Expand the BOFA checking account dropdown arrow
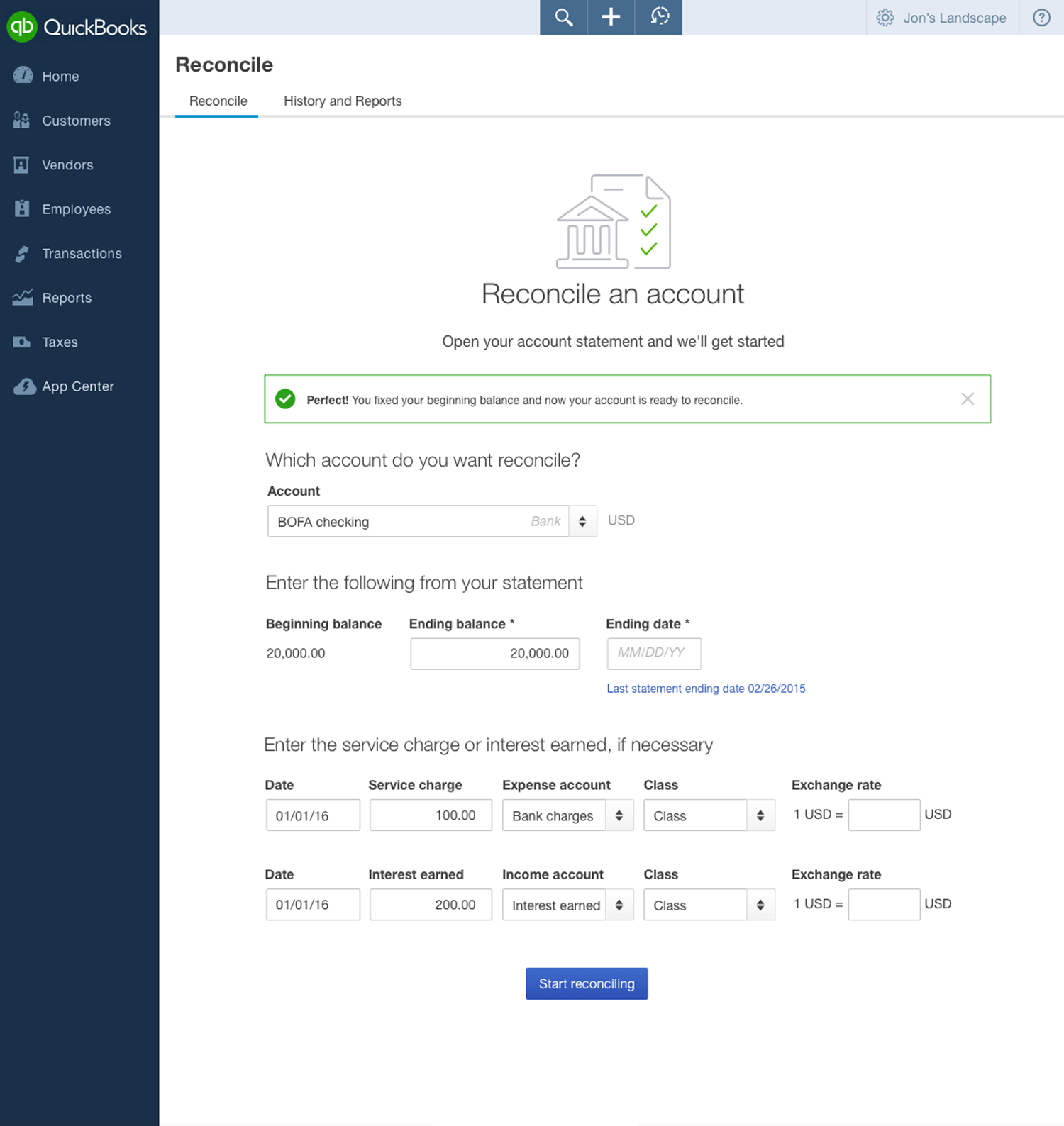 tap(582, 521)
